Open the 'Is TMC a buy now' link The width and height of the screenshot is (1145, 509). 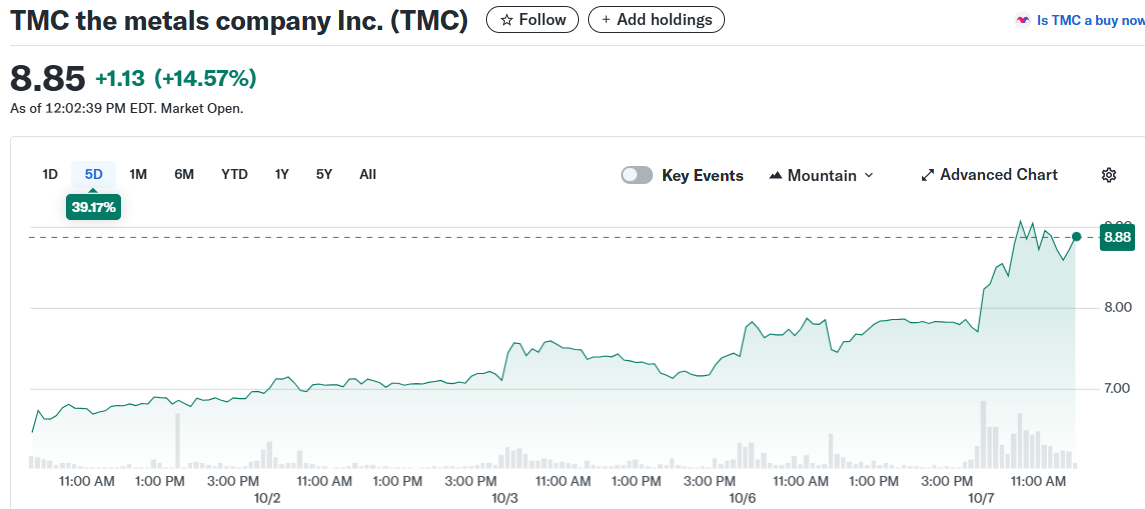(1090, 20)
